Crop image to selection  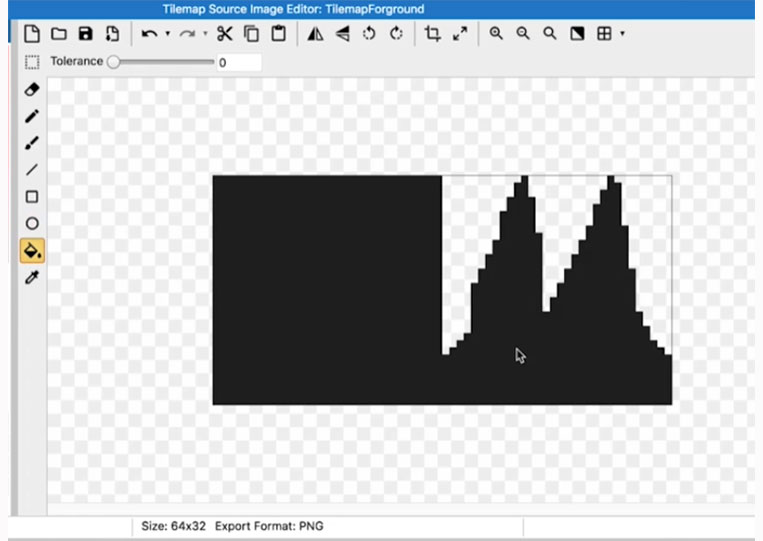click(433, 34)
